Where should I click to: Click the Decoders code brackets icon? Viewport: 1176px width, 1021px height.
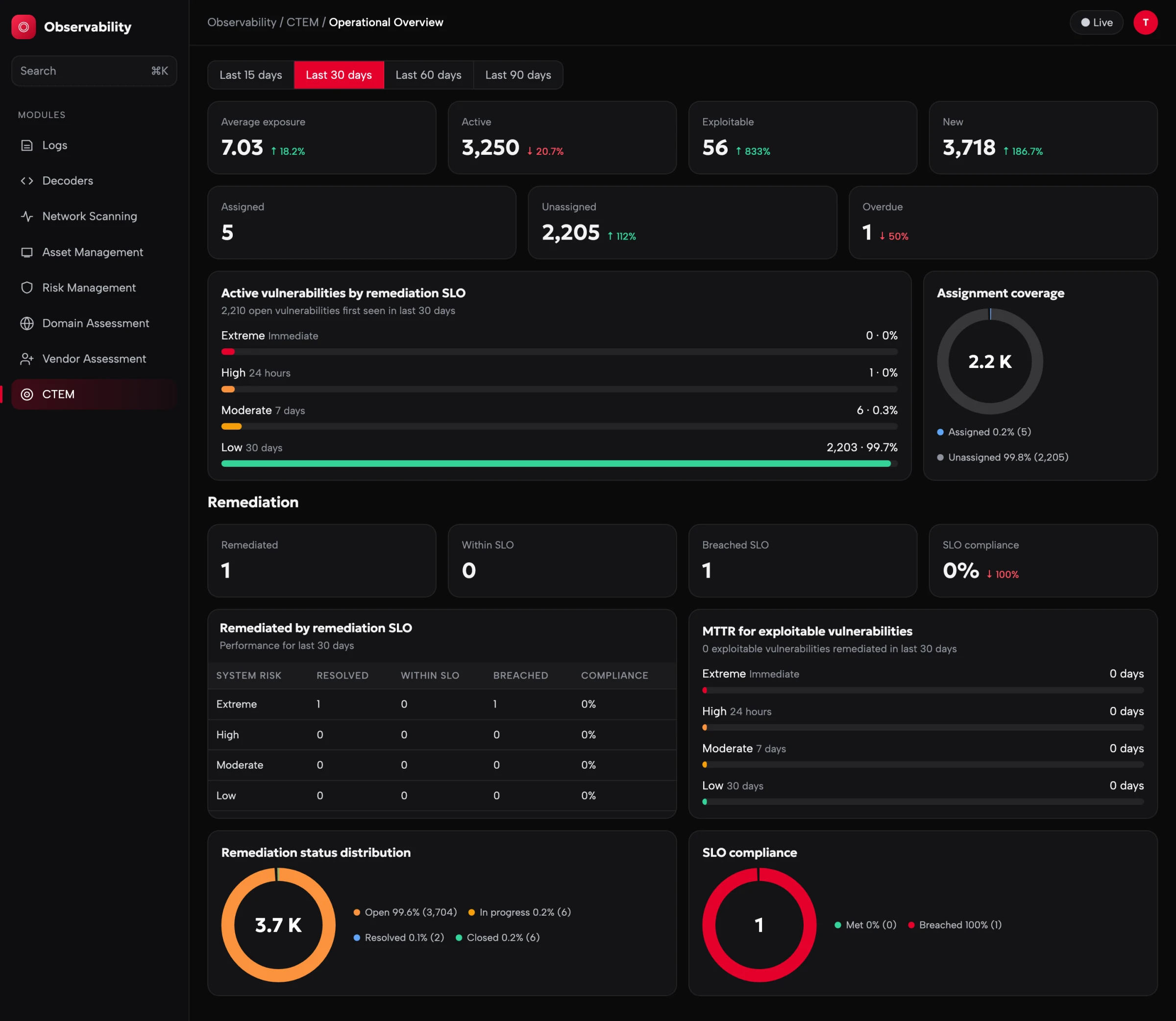[27, 181]
